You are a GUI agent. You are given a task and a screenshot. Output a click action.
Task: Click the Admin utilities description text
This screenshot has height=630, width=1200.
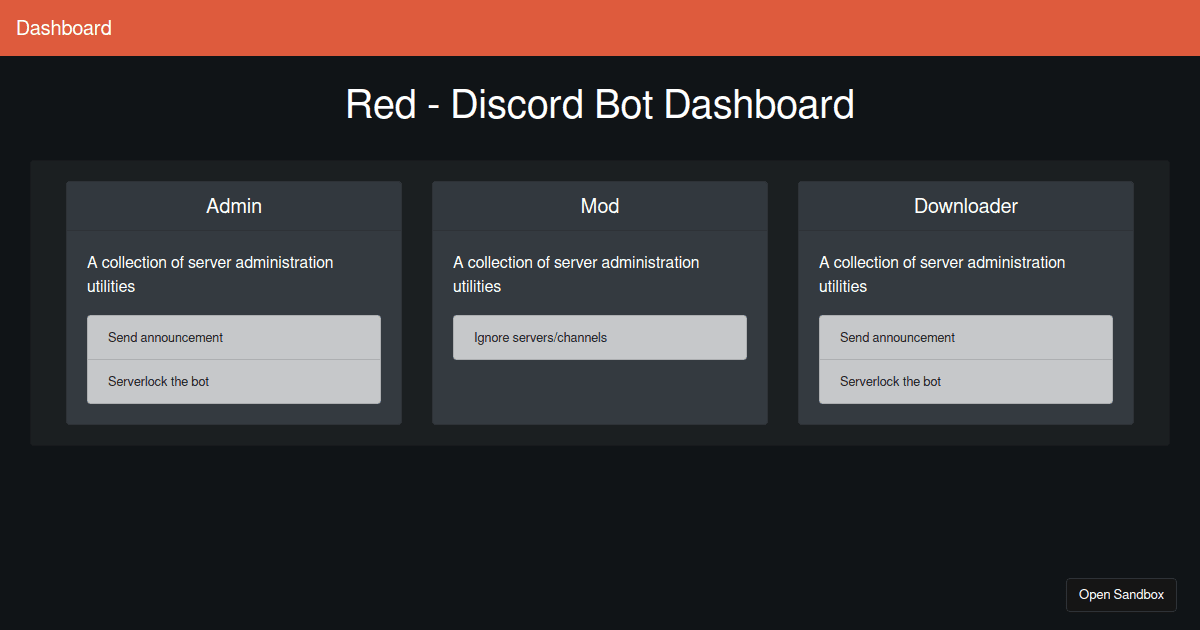[209, 274]
